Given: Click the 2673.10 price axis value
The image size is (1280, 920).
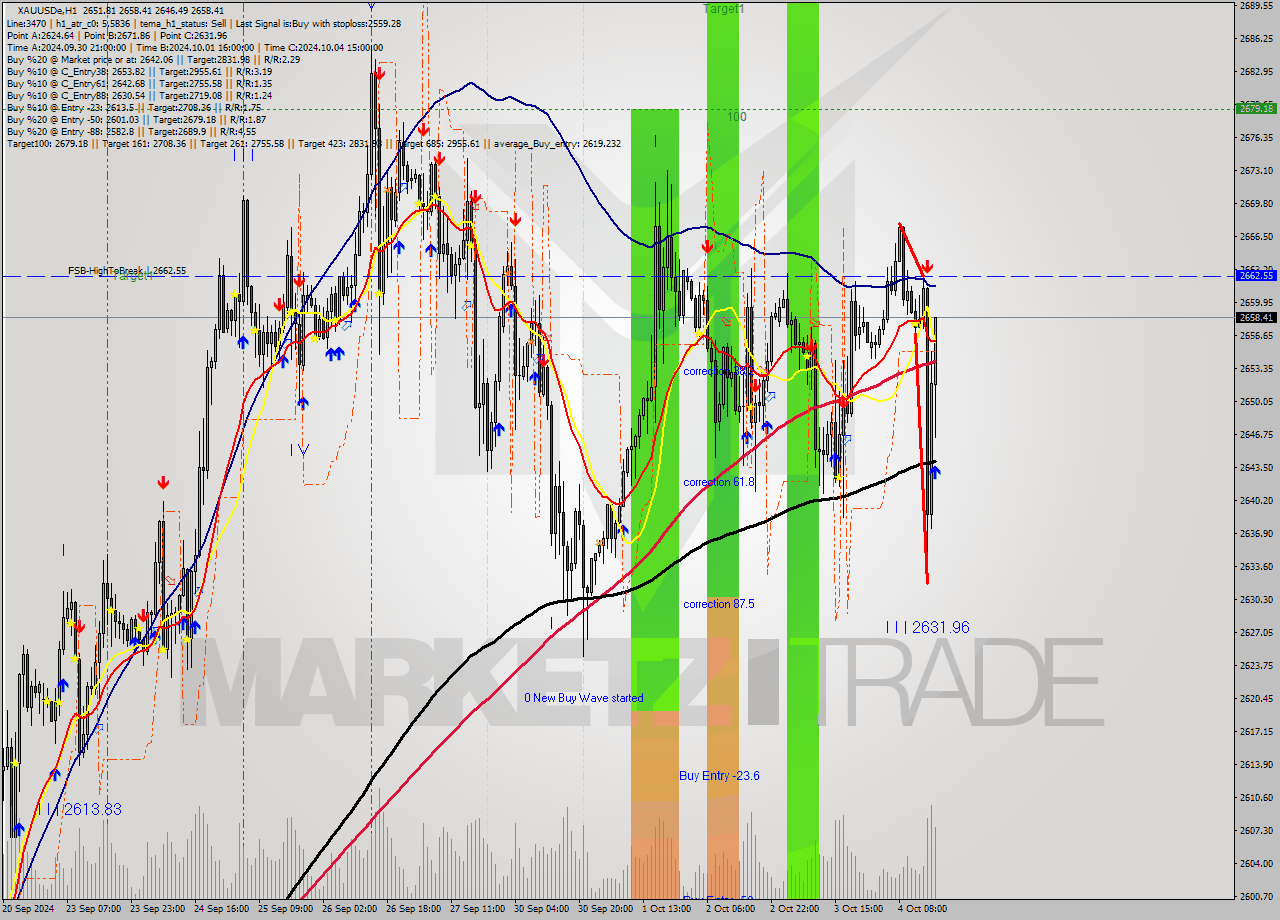Looking at the screenshot, I should click(1255, 171).
